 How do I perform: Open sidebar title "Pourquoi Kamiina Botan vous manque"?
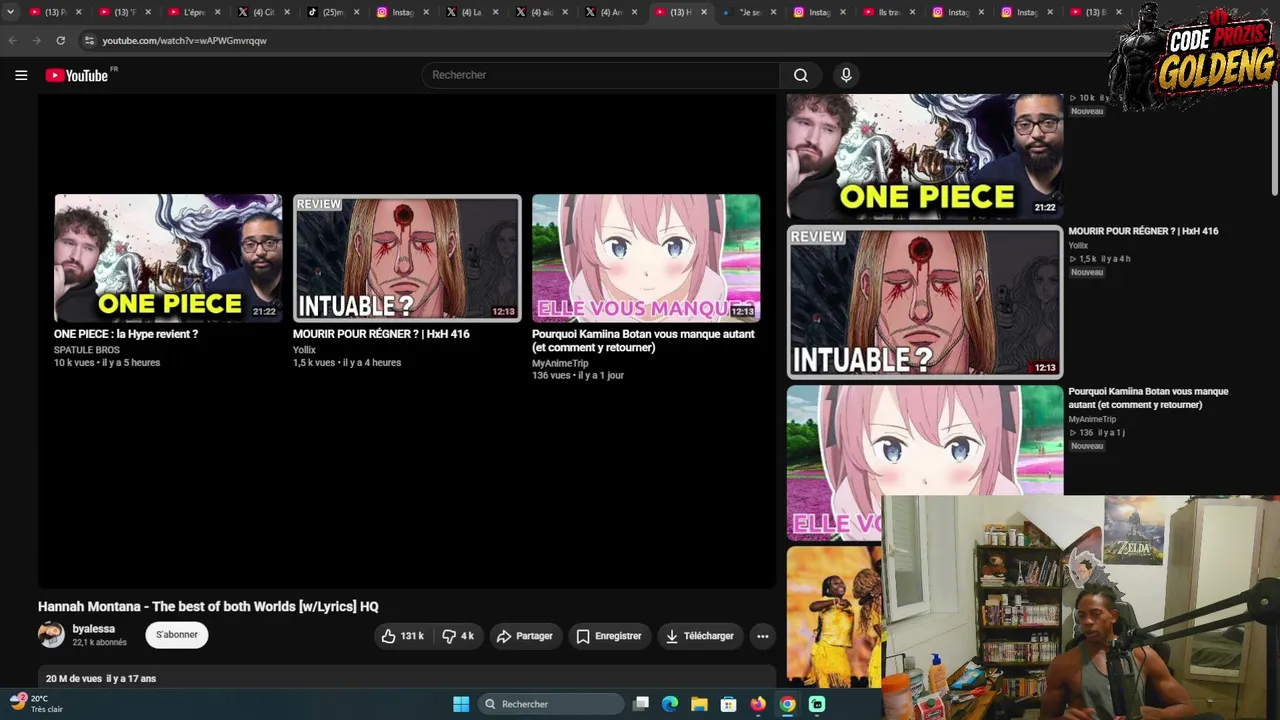pos(1148,398)
